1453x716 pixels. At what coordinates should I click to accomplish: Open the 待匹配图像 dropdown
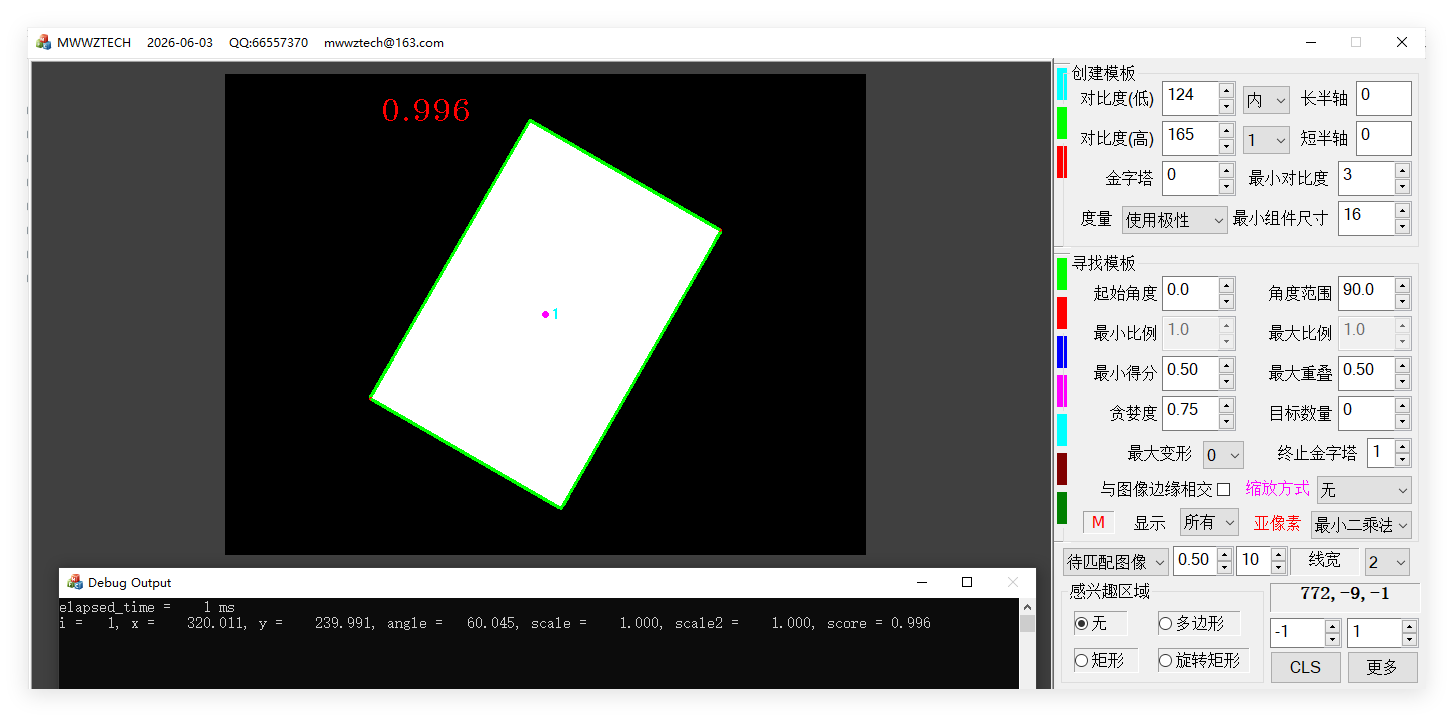pos(1115,562)
